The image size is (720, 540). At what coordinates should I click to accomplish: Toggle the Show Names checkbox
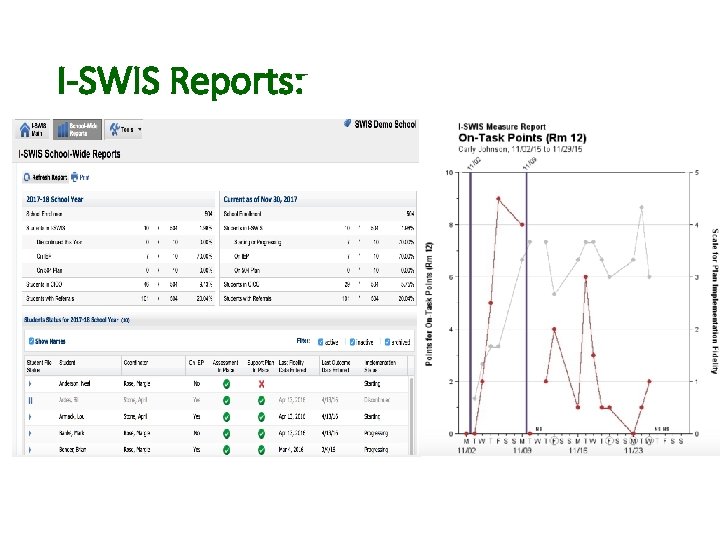tap(31, 341)
